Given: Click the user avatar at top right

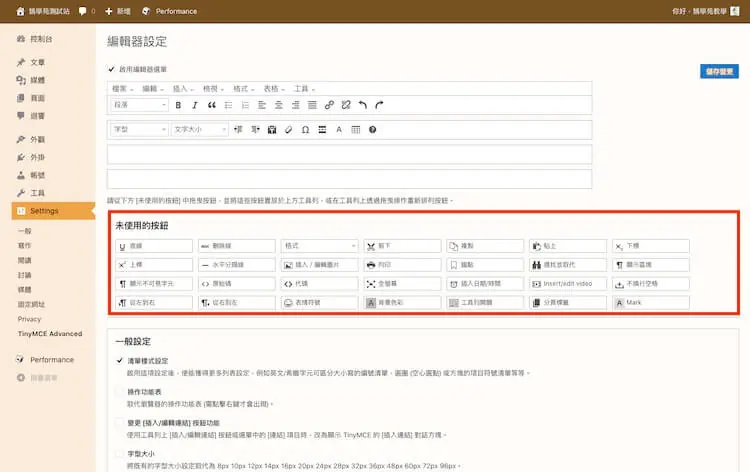Looking at the screenshot, I should [735, 11].
